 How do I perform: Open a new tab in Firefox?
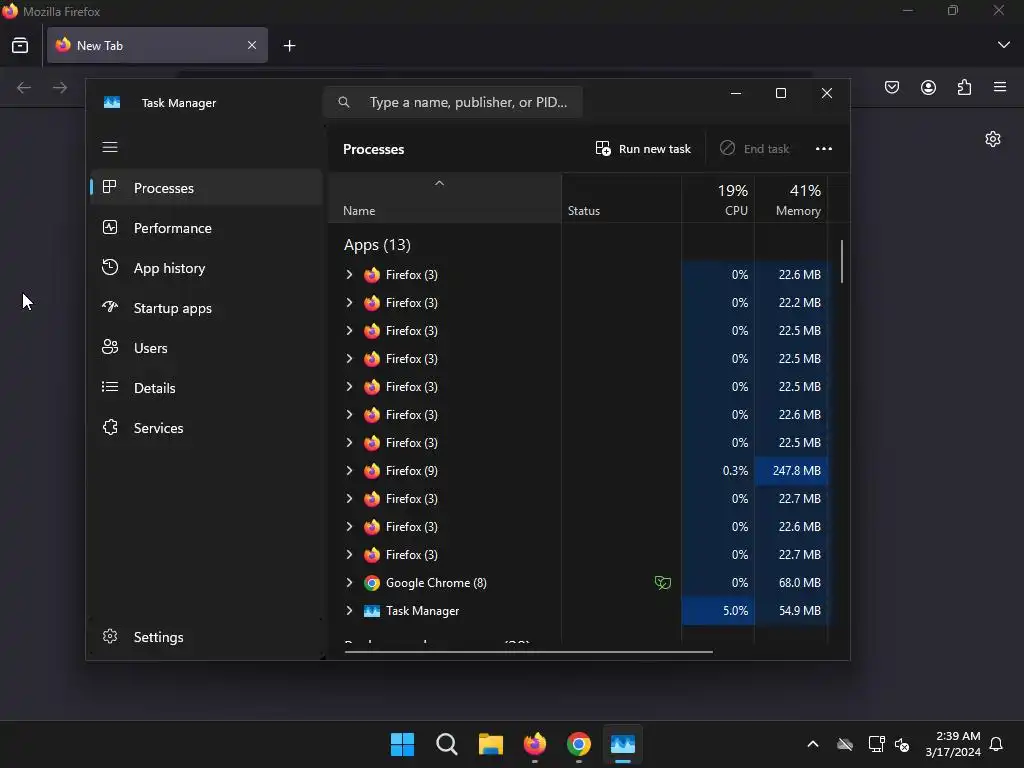pos(289,45)
